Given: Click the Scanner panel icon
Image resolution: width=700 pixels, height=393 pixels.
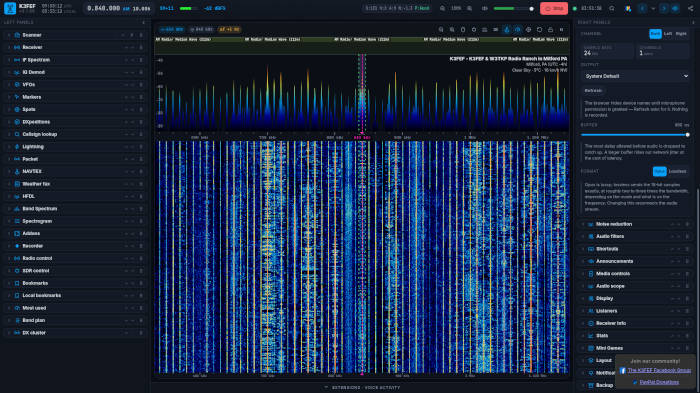Looking at the screenshot, I should click(x=17, y=35).
